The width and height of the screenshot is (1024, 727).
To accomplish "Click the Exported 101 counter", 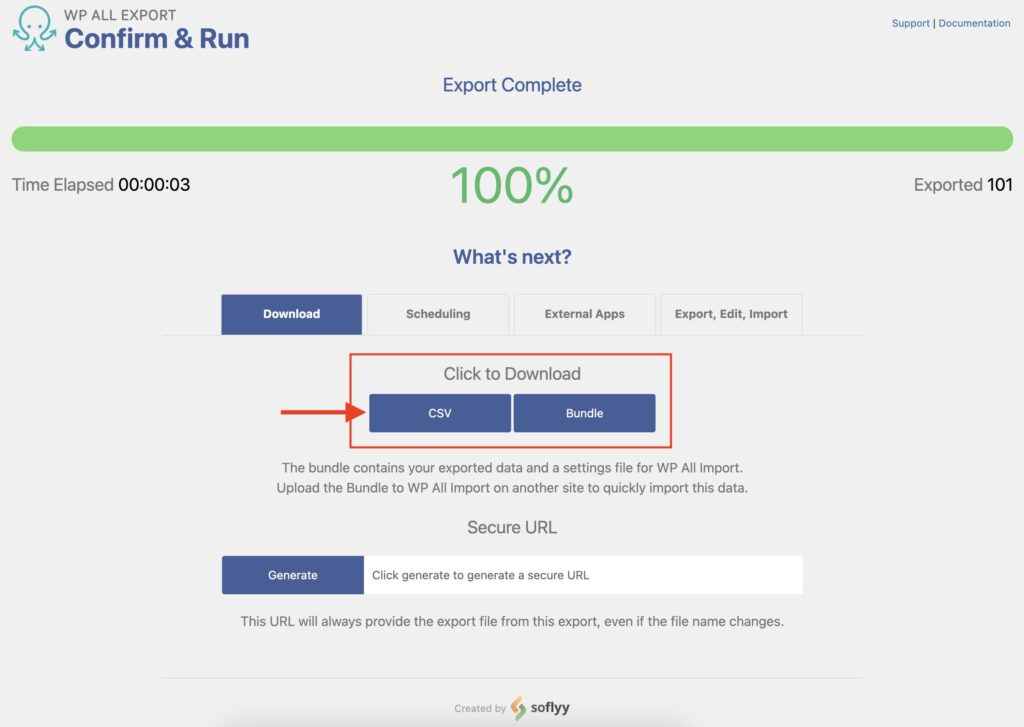I will coord(962,185).
